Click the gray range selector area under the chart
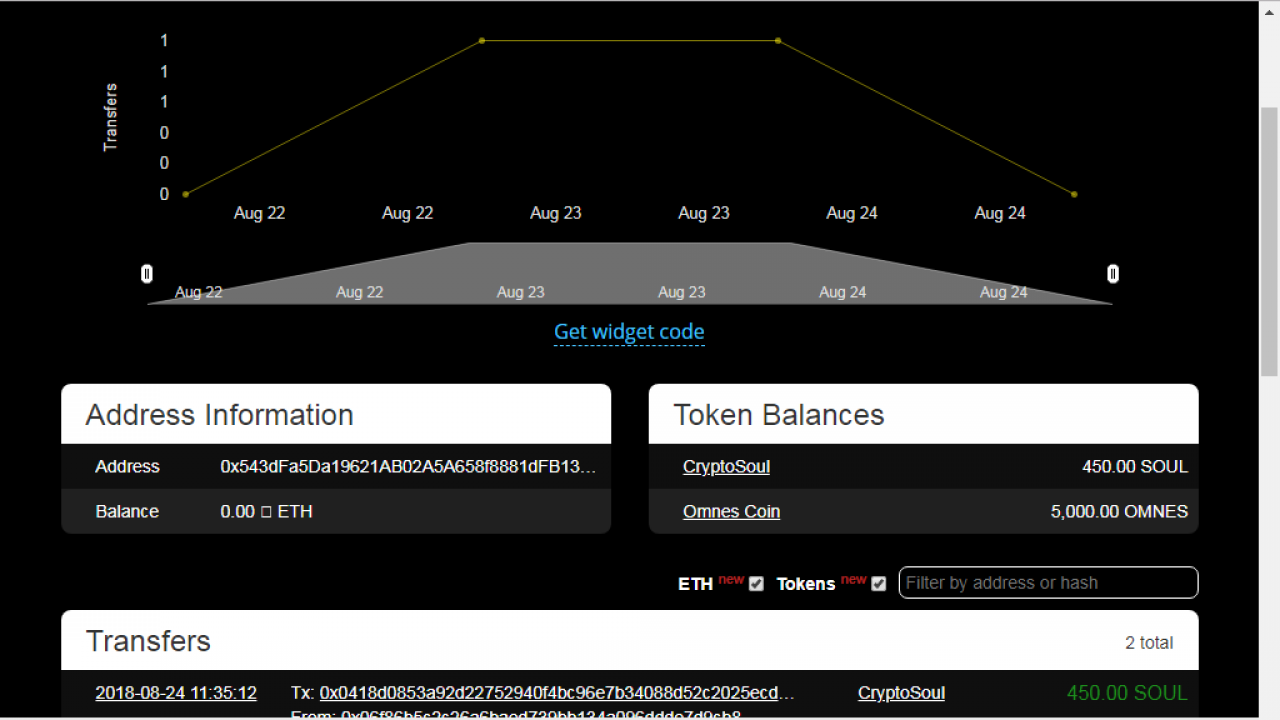The width and height of the screenshot is (1280, 720). click(x=630, y=275)
